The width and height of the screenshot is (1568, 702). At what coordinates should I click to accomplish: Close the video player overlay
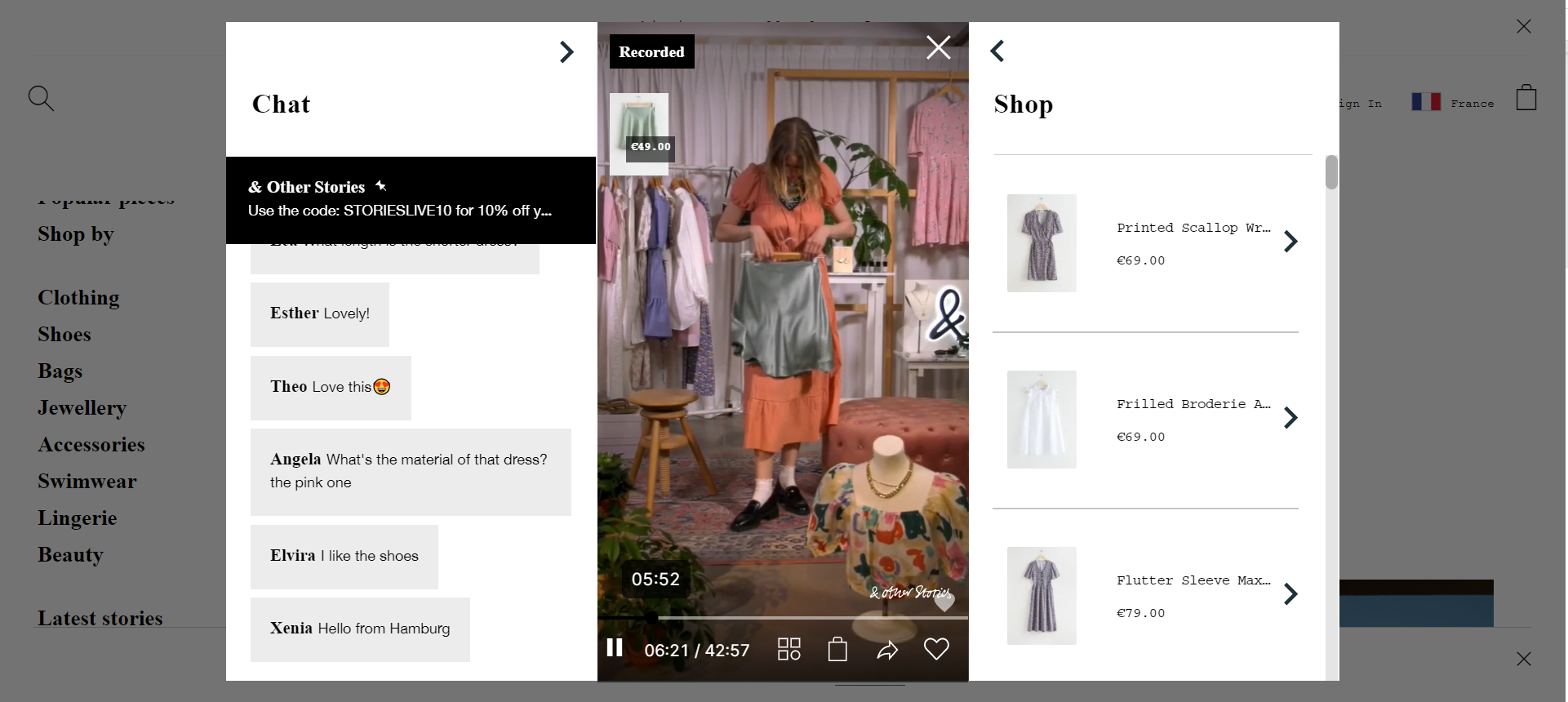[x=939, y=47]
